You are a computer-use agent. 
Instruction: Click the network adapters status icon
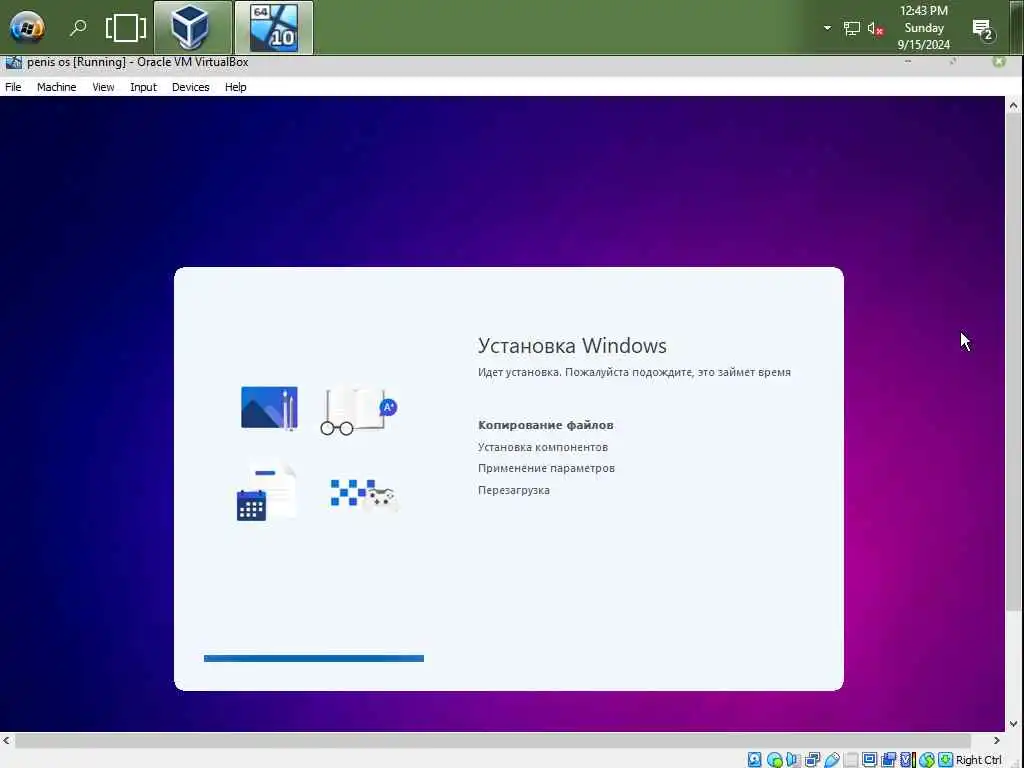(812, 760)
